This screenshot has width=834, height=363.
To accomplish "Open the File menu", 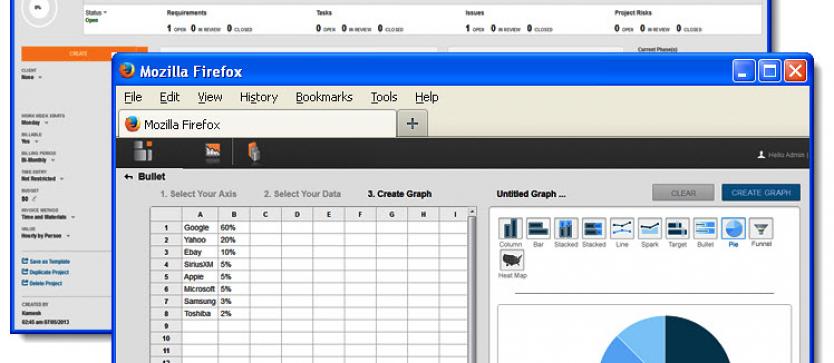I will tap(133, 97).
